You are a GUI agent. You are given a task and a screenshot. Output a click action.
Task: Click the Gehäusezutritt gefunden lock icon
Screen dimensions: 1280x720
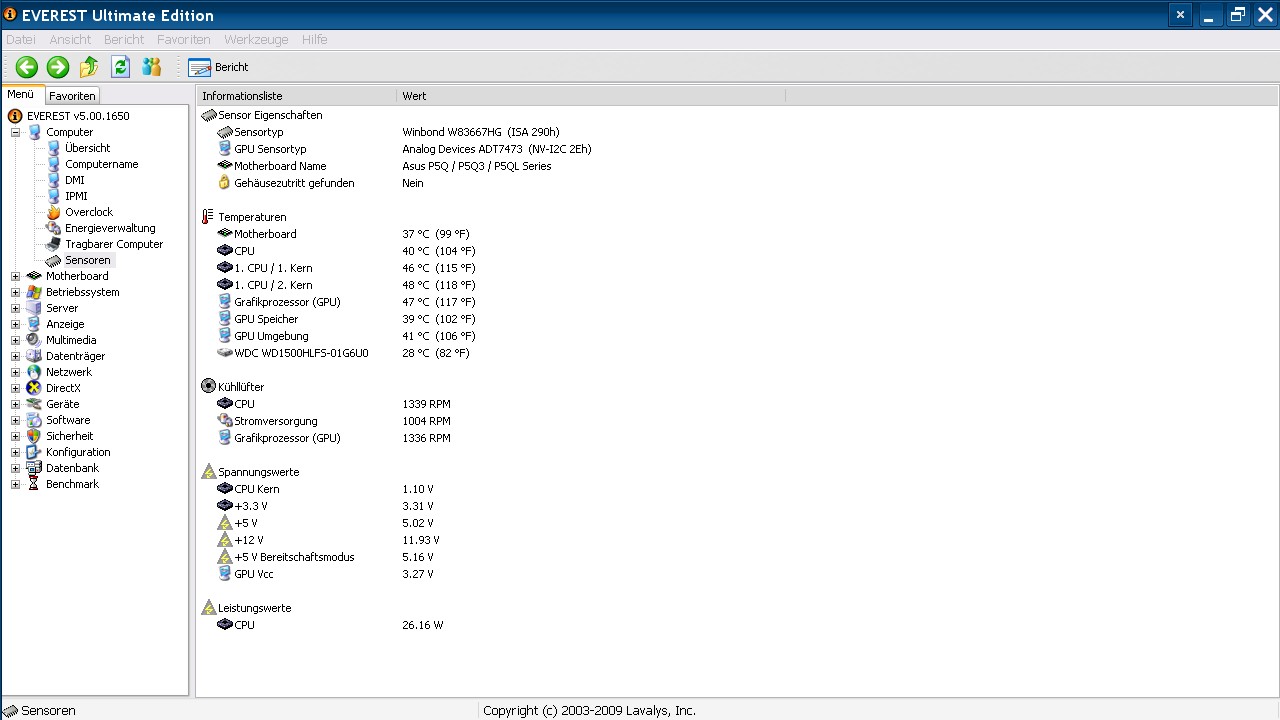[x=224, y=183]
